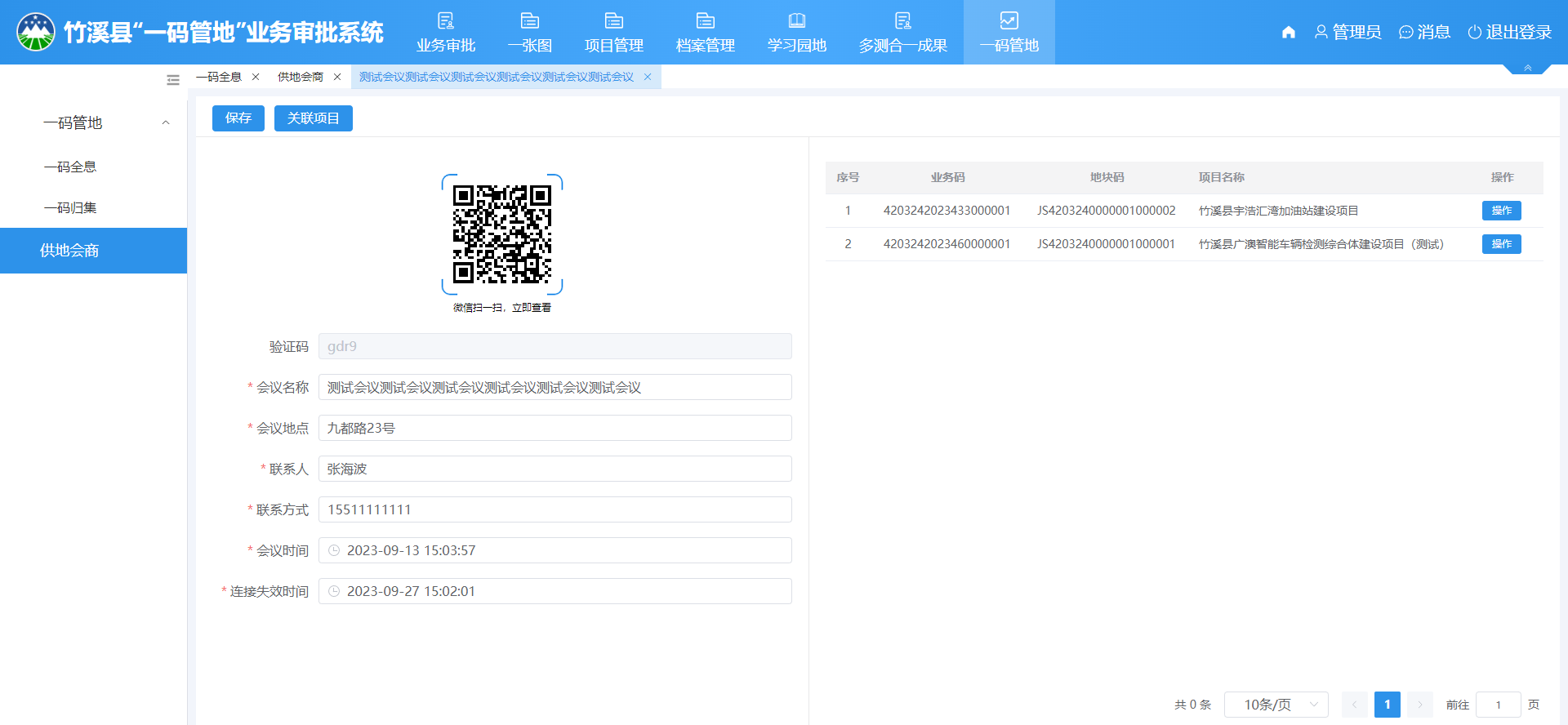
Task: Click 退出登录 to log out
Action: coord(1510,32)
